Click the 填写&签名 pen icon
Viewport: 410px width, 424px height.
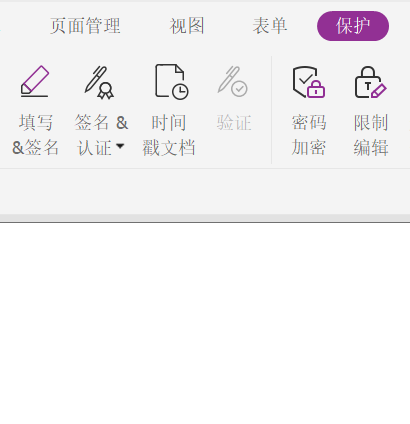pos(35,81)
